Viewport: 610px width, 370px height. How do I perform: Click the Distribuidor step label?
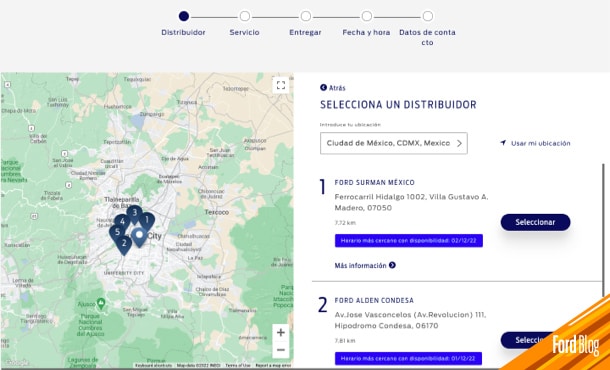point(184,32)
